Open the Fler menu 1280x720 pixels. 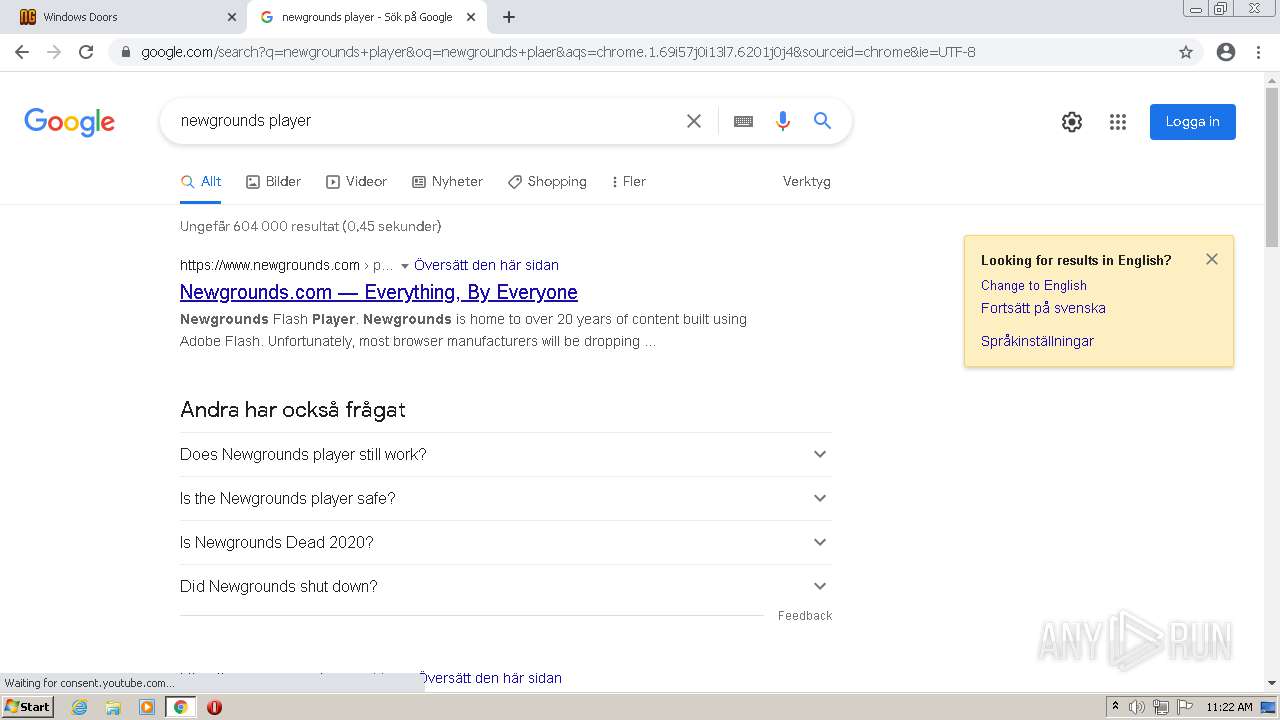click(629, 182)
